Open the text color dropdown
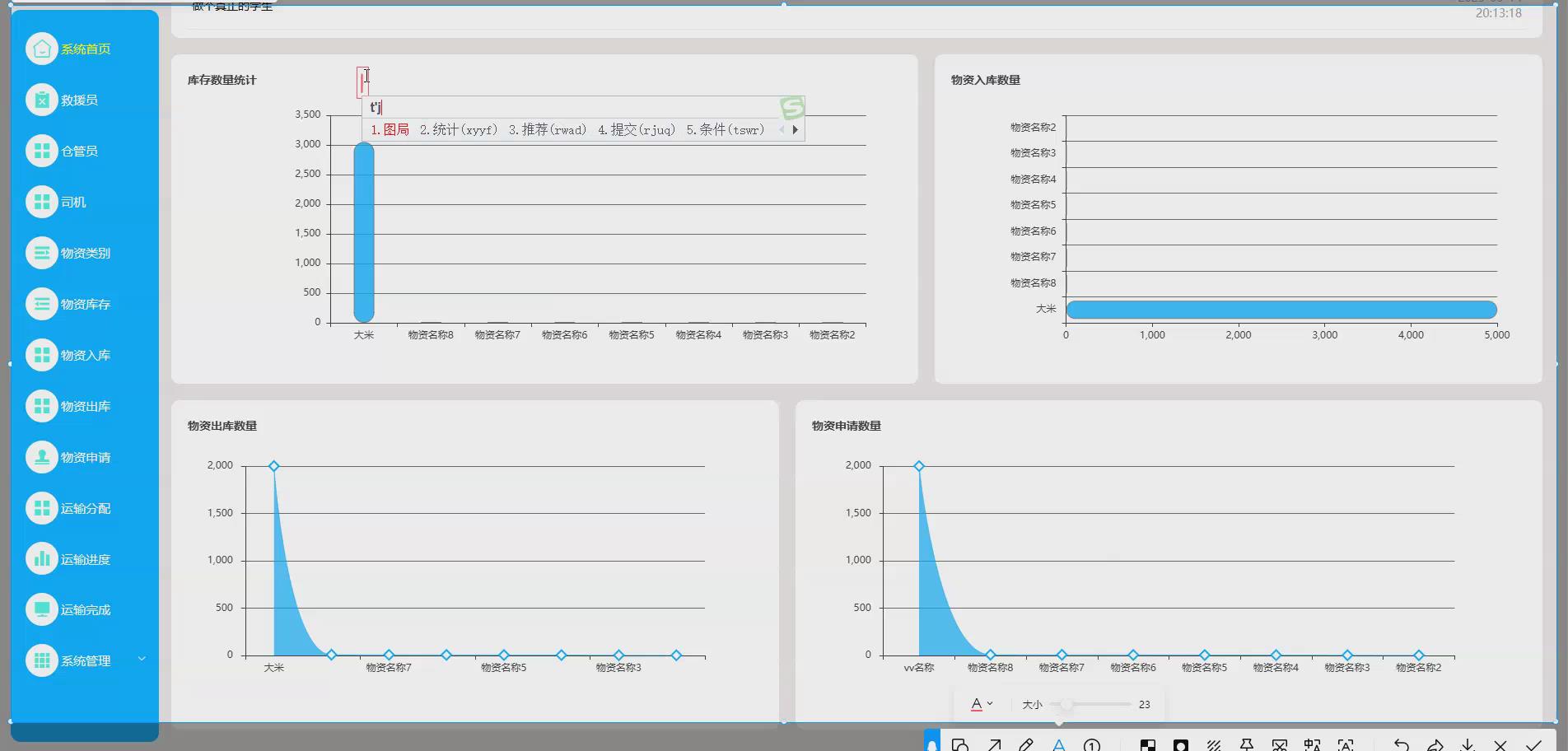 (x=982, y=704)
